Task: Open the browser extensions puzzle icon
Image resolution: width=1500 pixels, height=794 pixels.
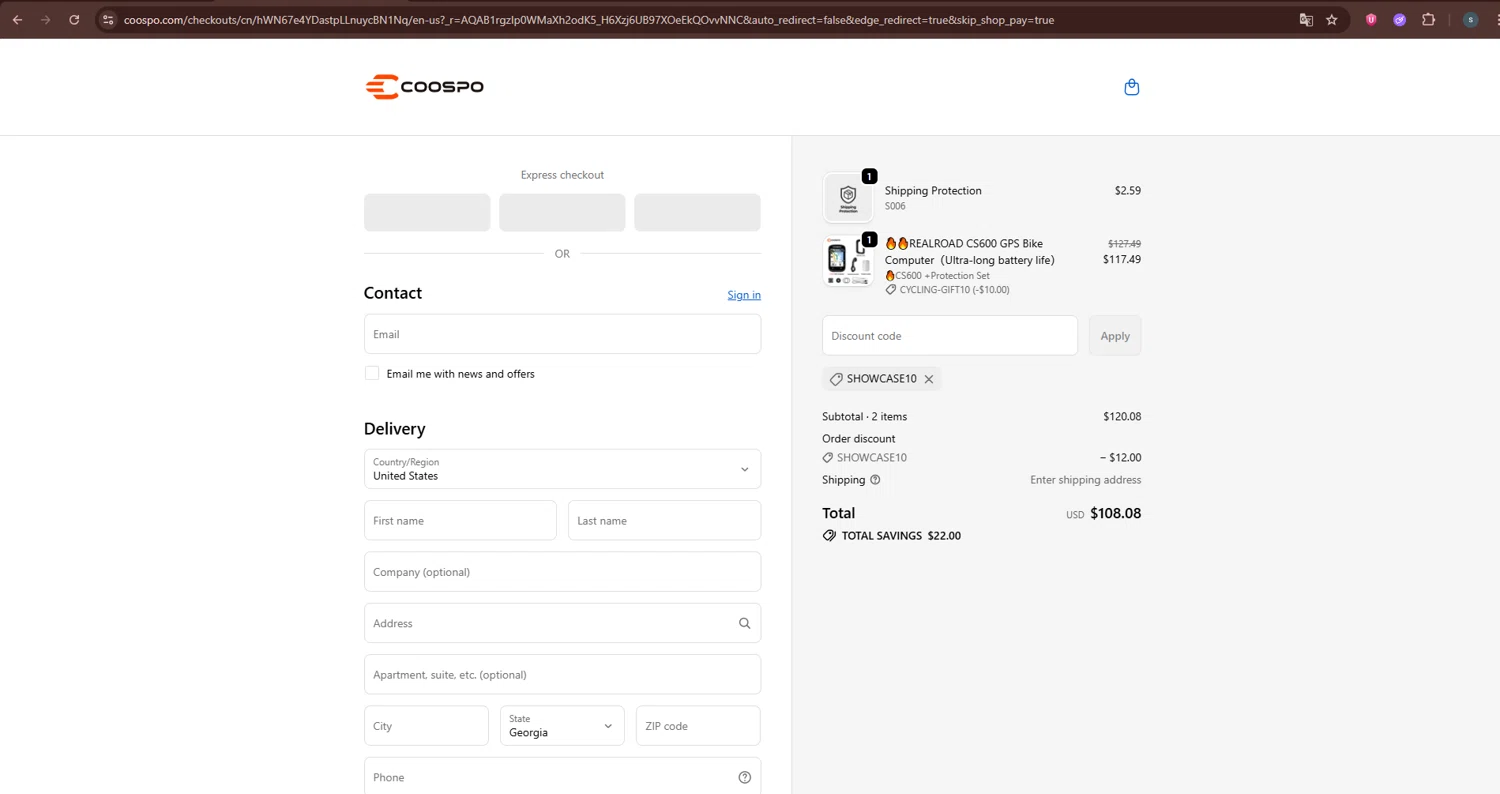Action: (1428, 19)
